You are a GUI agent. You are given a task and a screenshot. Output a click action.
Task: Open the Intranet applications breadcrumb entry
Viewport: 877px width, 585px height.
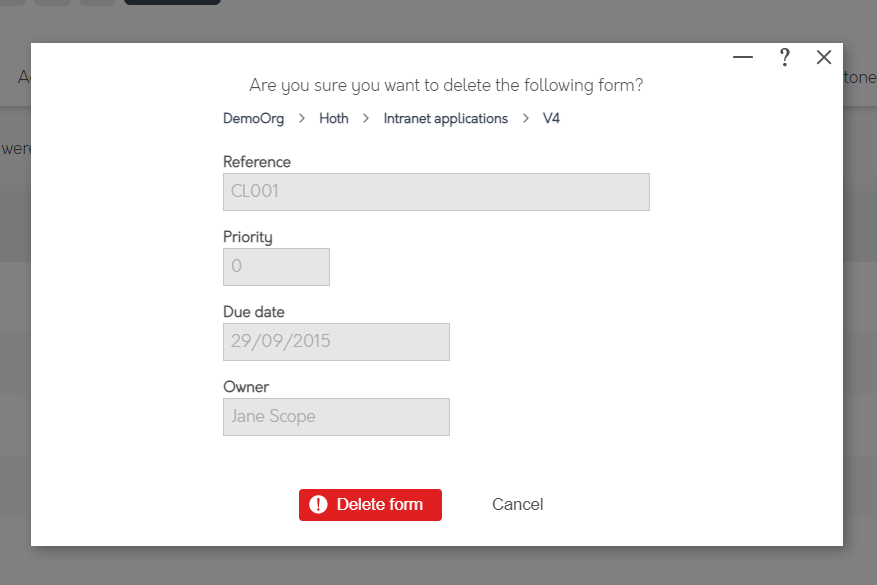click(x=444, y=118)
